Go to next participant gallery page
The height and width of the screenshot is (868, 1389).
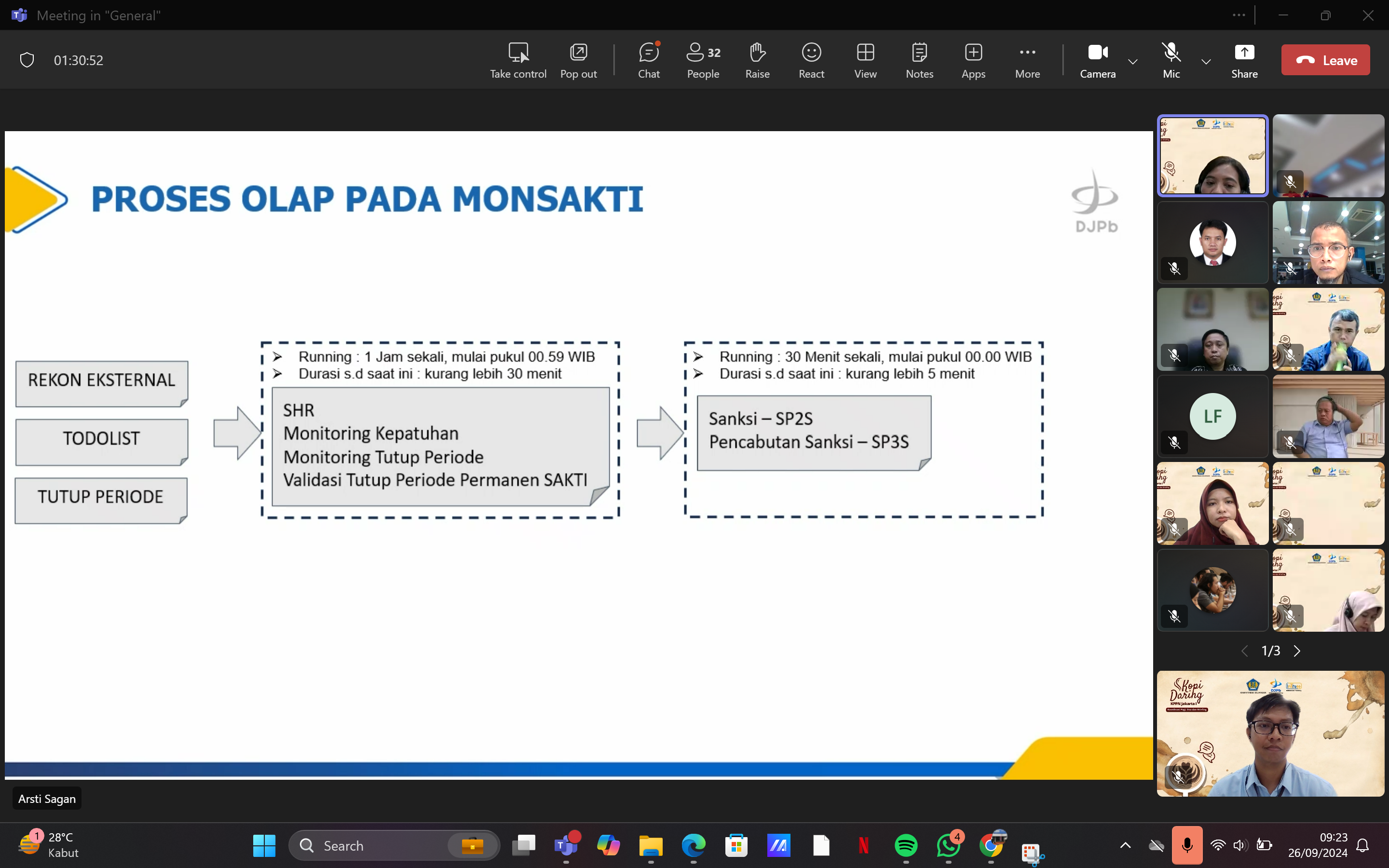point(1297,651)
